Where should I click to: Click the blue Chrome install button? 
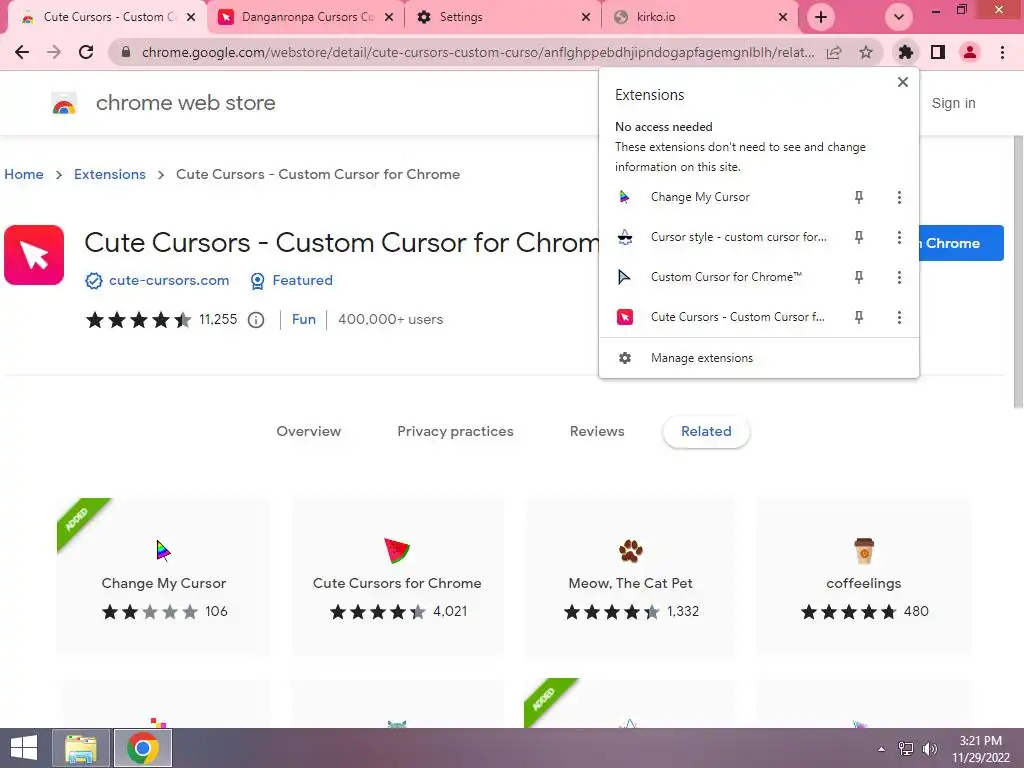pos(961,243)
